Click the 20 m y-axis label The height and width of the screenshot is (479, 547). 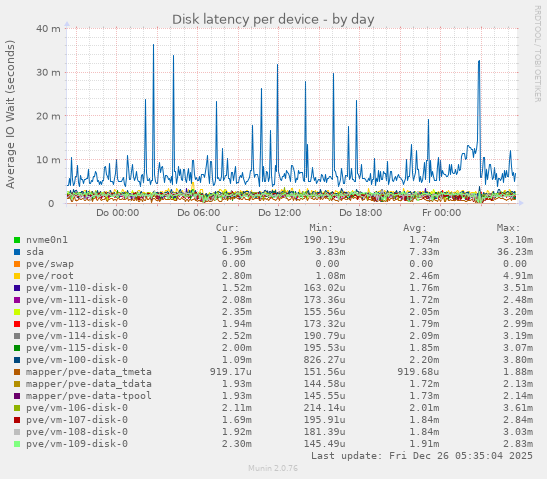[x=48, y=116]
